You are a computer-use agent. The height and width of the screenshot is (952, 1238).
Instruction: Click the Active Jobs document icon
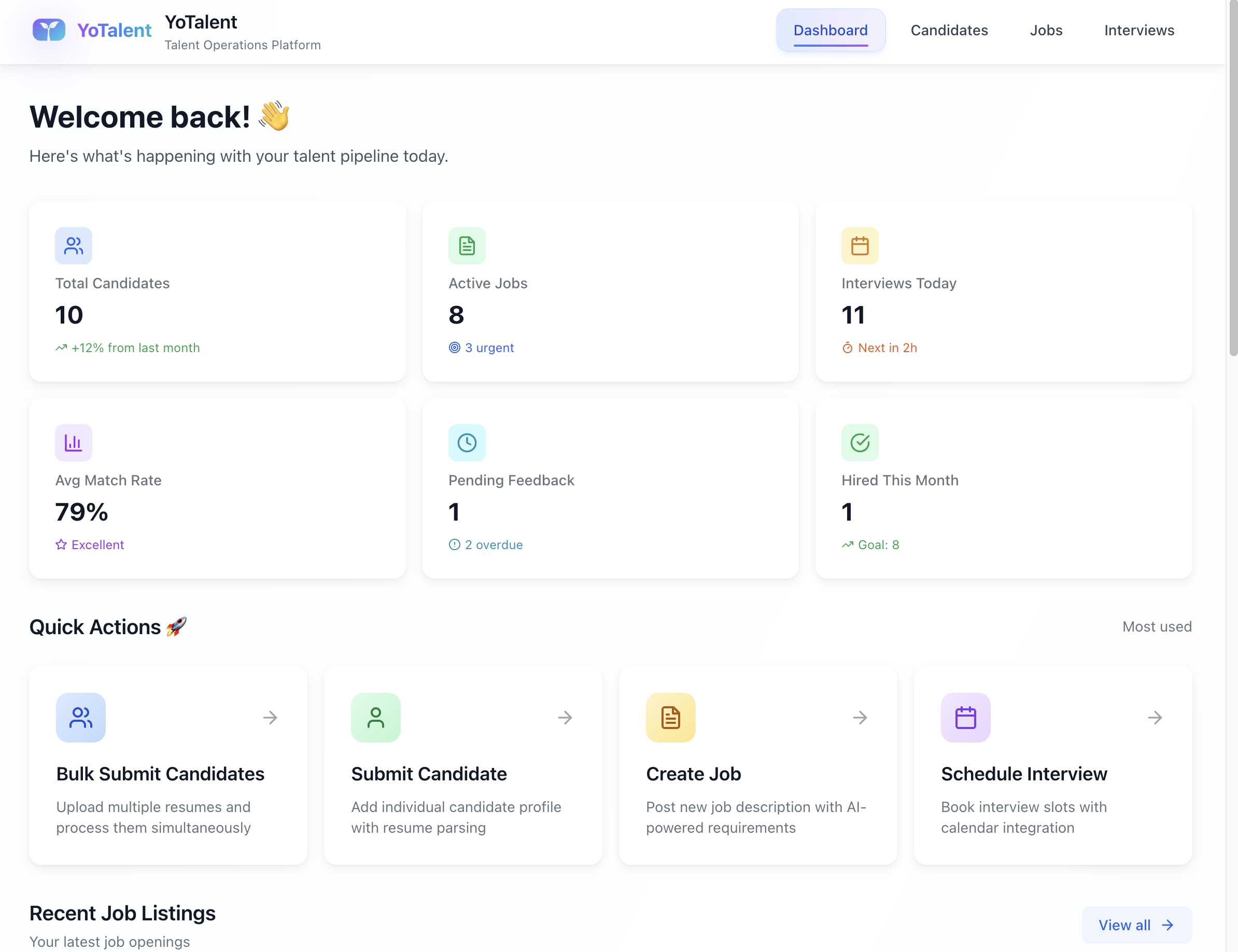[466, 245]
